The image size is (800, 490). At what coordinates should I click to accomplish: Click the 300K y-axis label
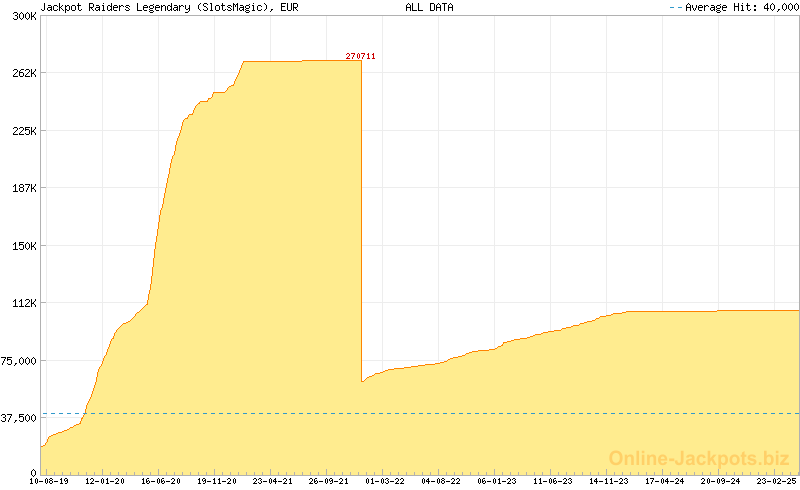[23, 17]
